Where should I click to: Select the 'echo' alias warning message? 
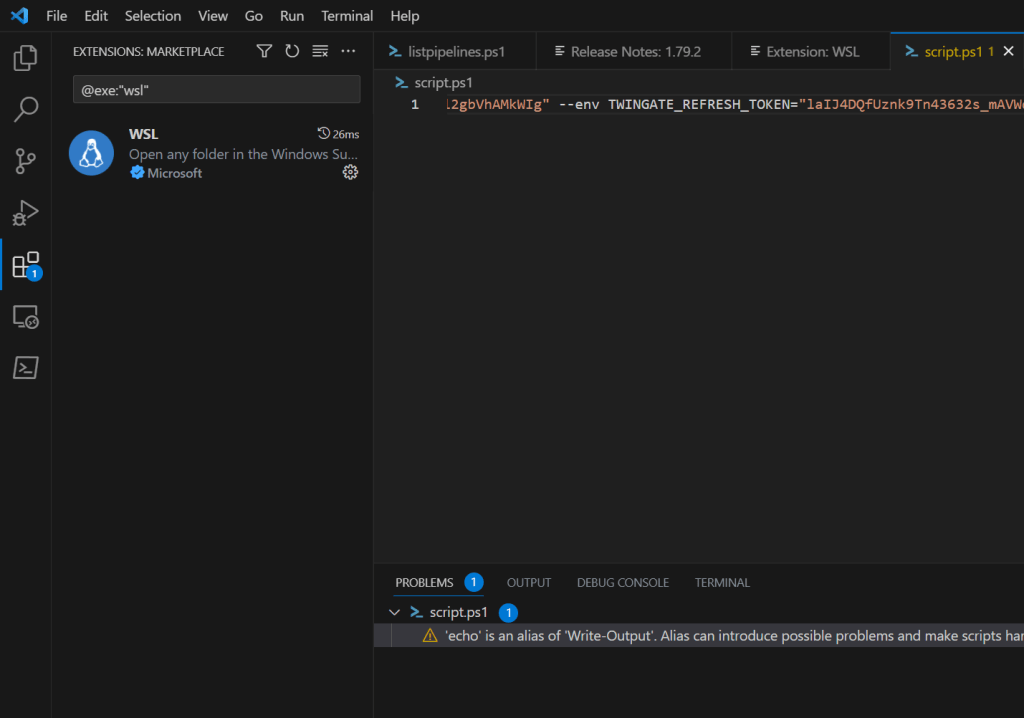point(734,636)
